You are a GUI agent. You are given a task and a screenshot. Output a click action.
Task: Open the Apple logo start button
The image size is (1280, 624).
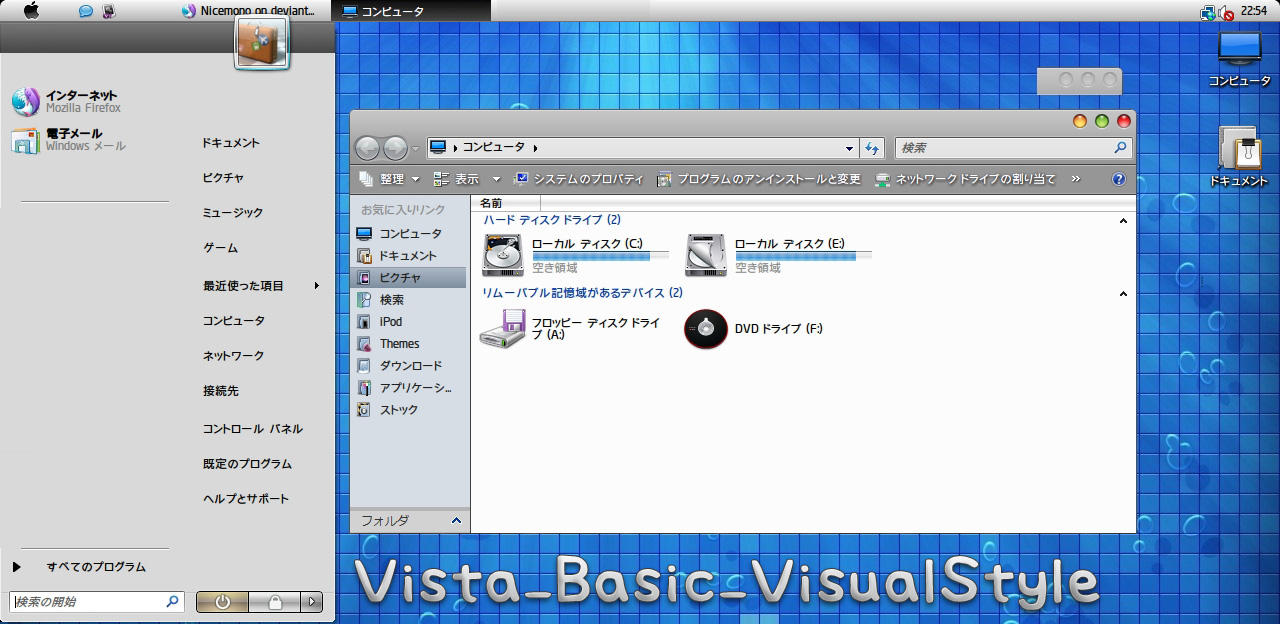pos(31,11)
